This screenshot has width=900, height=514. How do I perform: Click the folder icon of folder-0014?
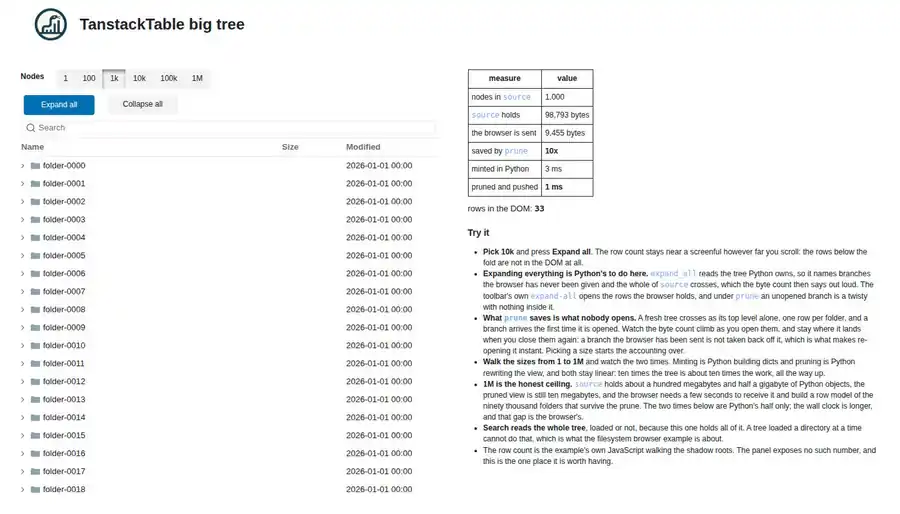tap(36, 418)
